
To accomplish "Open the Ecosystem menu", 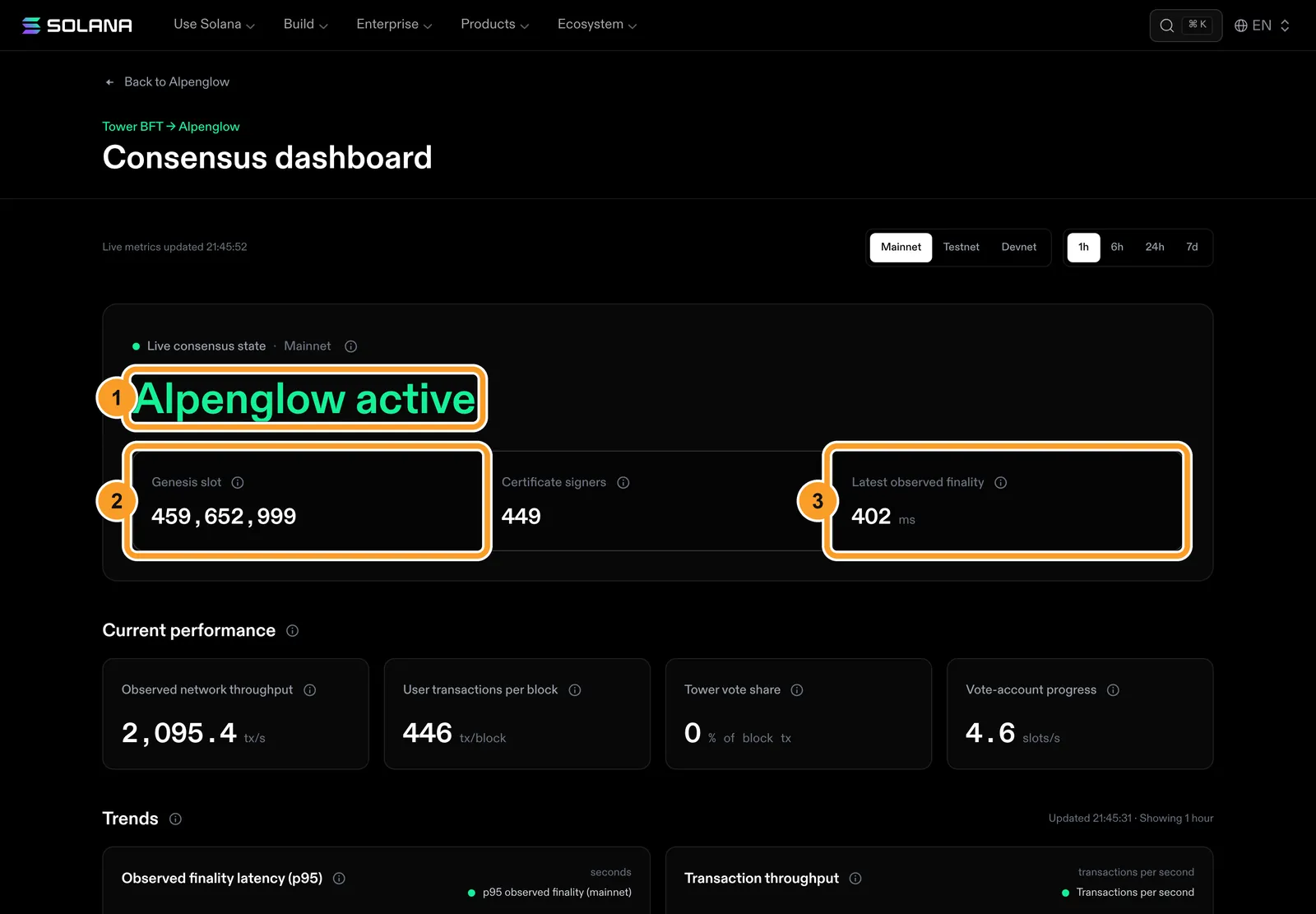I will [x=597, y=25].
